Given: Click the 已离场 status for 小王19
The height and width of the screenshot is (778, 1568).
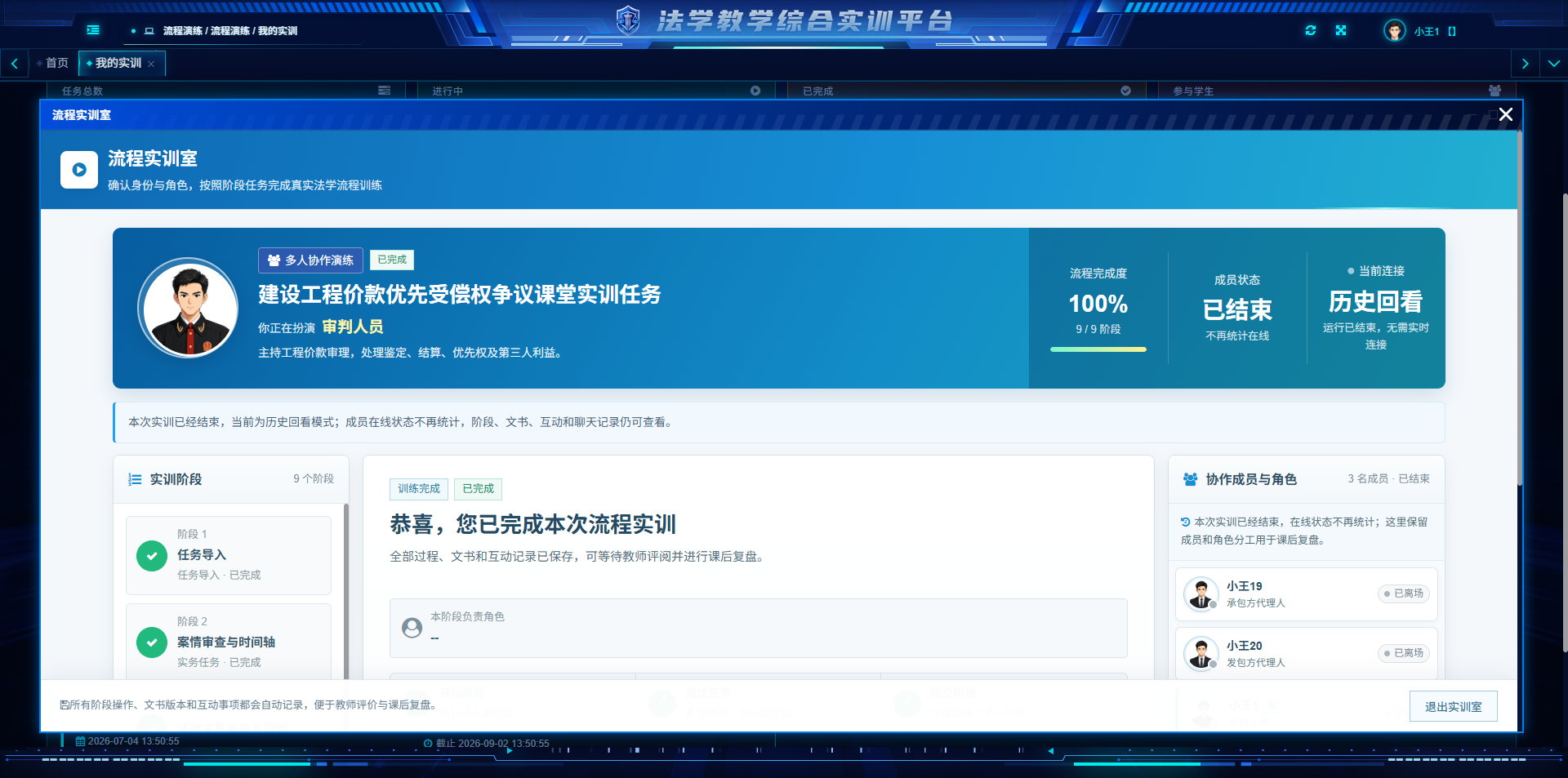Looking at the screenshot, I should tap(1404, 594).
